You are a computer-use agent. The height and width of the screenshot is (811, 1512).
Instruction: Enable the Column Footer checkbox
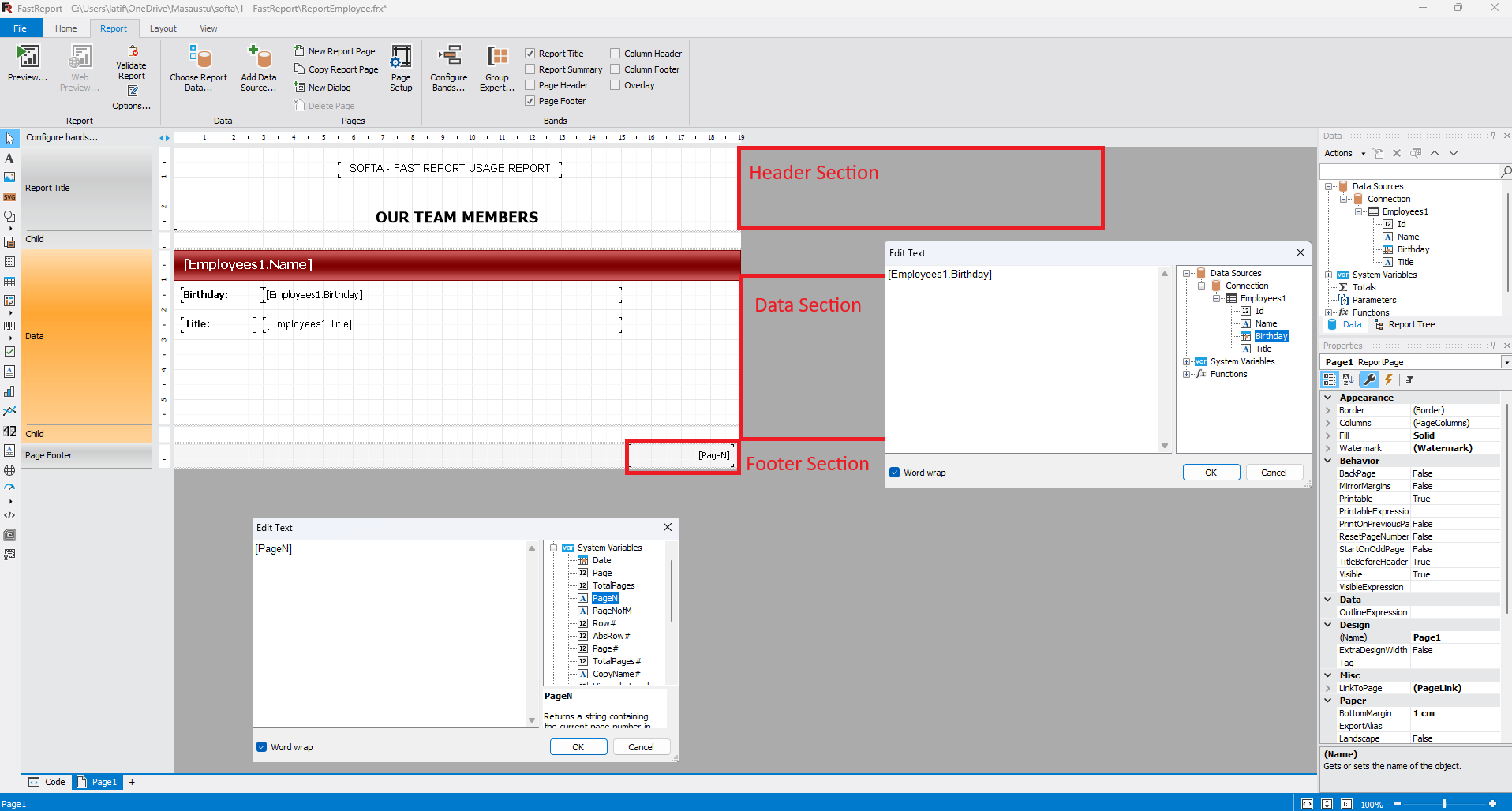click(616, 69)
